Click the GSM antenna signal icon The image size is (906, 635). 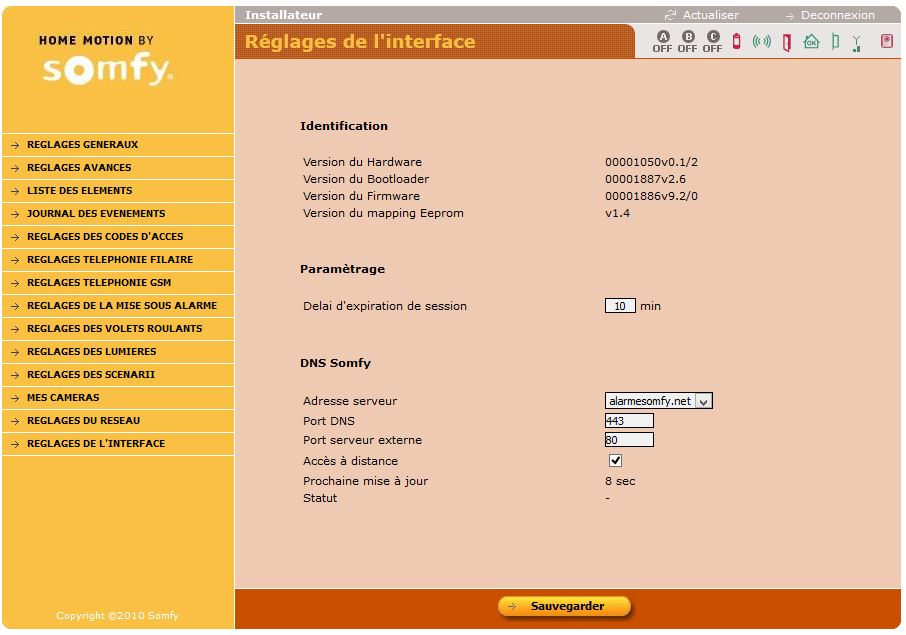click(856, 42)
